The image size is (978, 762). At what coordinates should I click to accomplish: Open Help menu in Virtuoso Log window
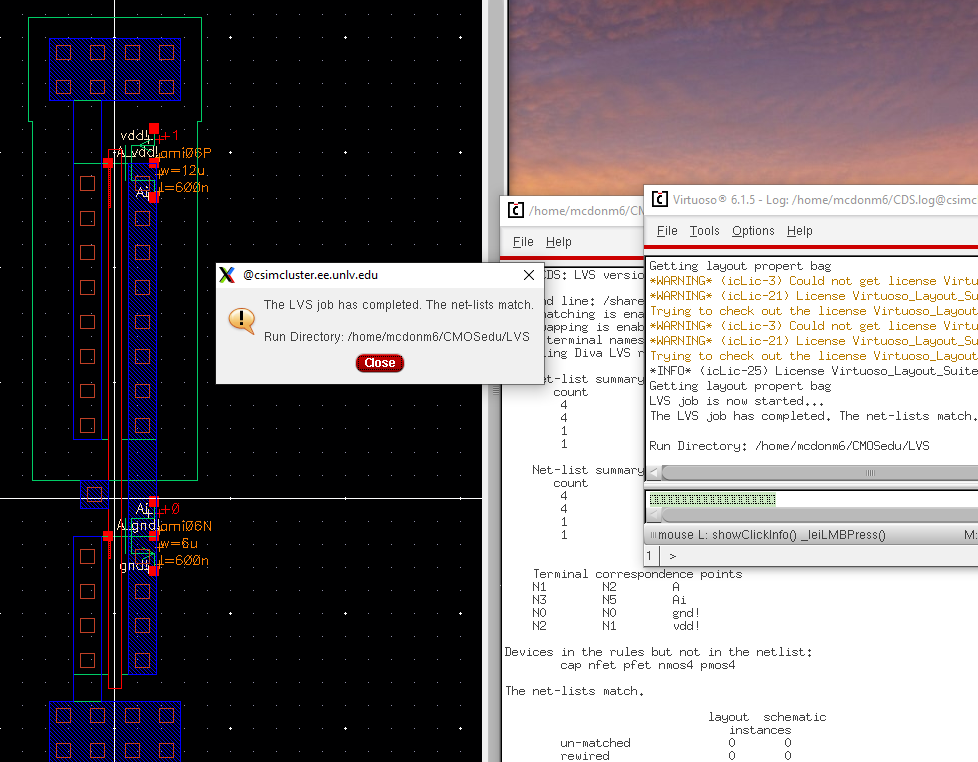799,231
